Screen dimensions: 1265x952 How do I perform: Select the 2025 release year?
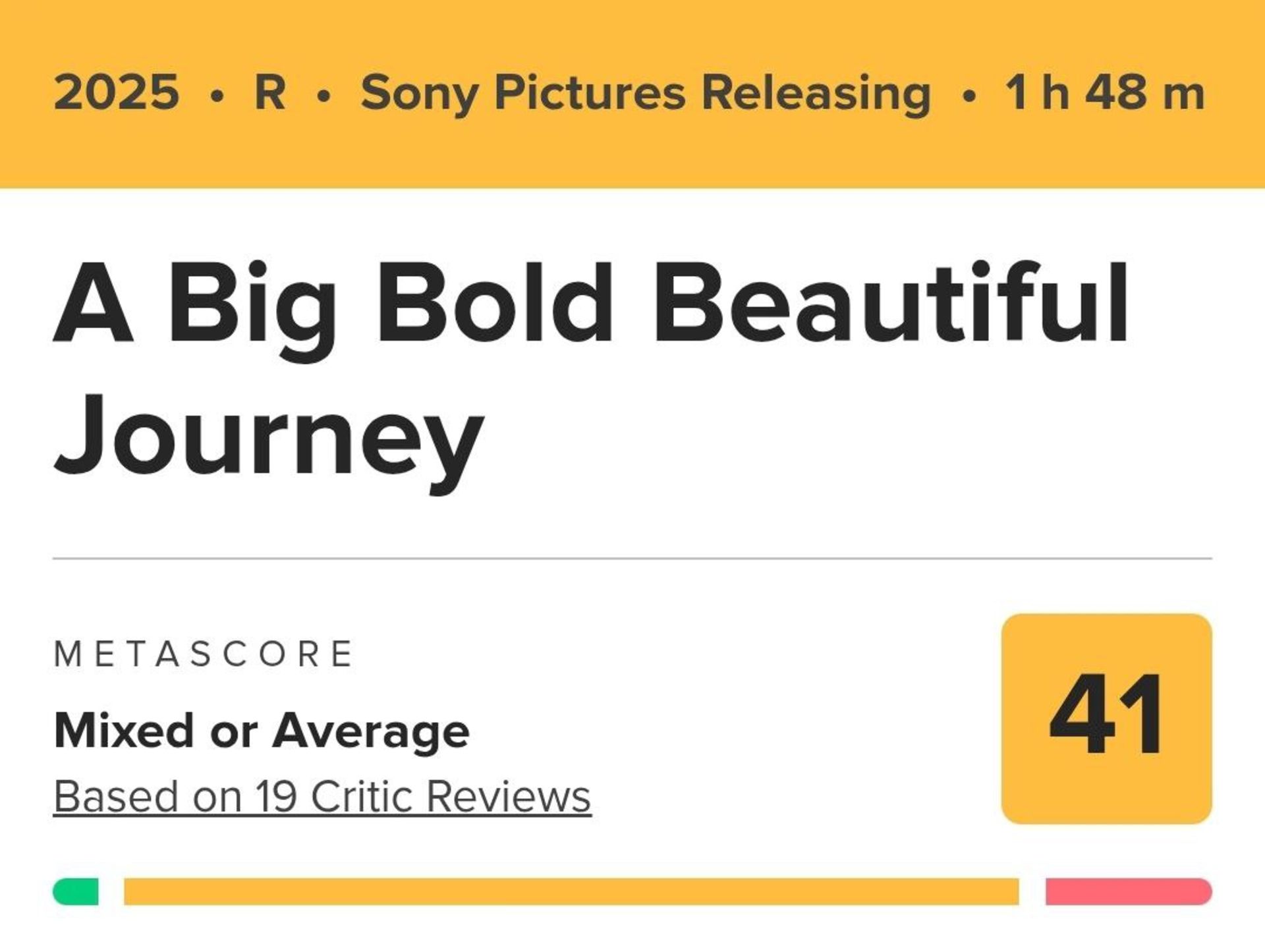pos(115,92)
